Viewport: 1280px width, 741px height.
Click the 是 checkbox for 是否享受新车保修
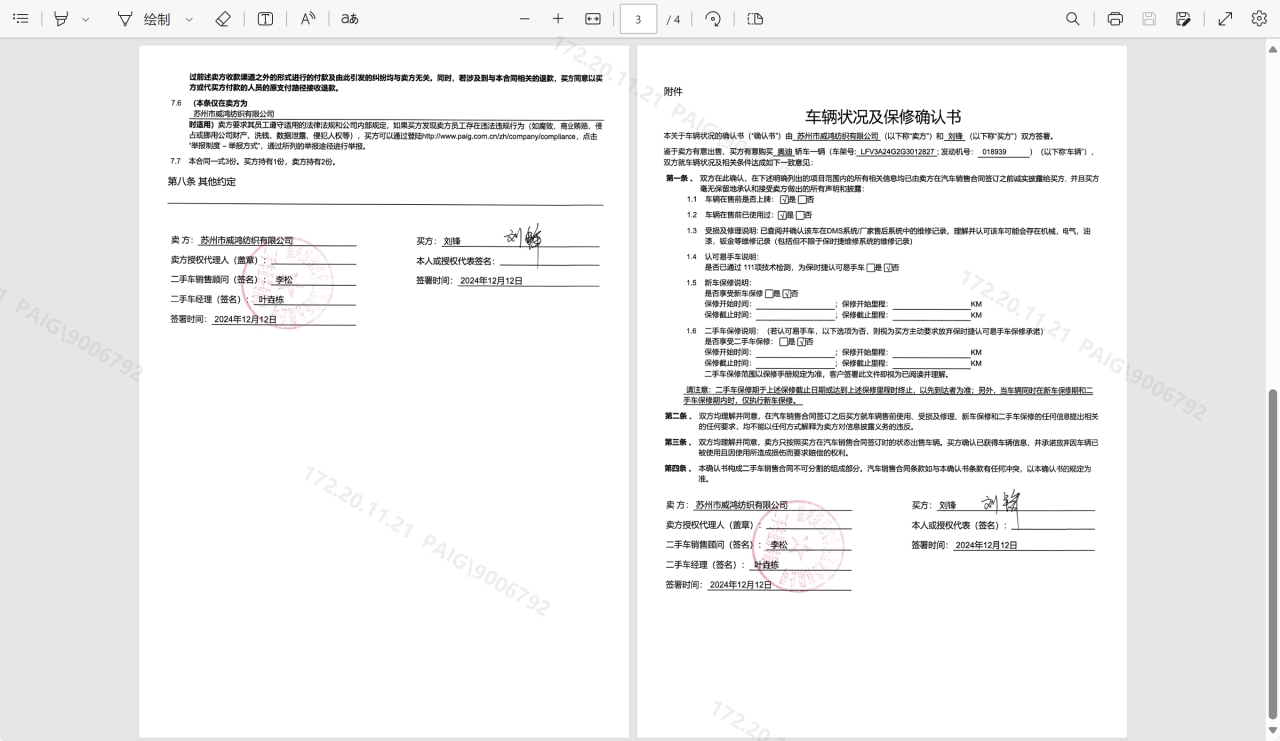point(769,293)
